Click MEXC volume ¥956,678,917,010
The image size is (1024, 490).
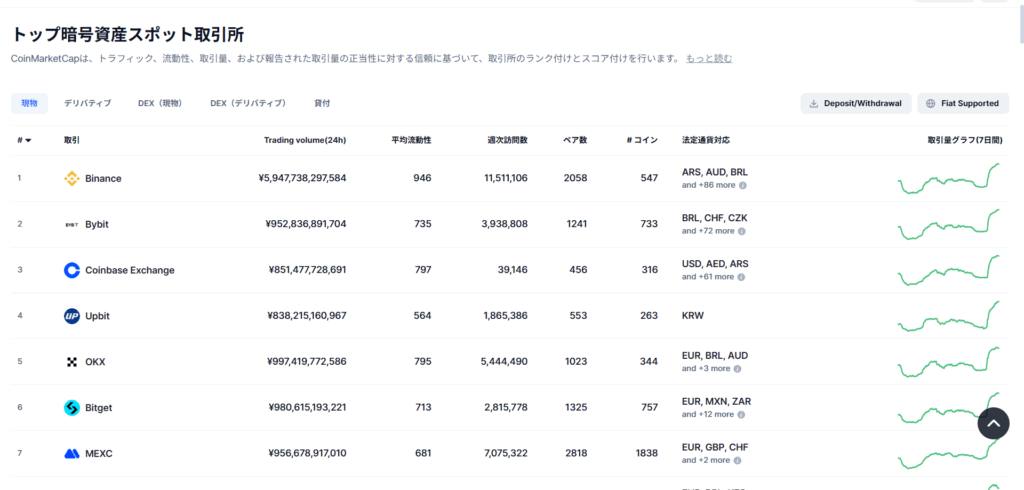tap(307, 453)
